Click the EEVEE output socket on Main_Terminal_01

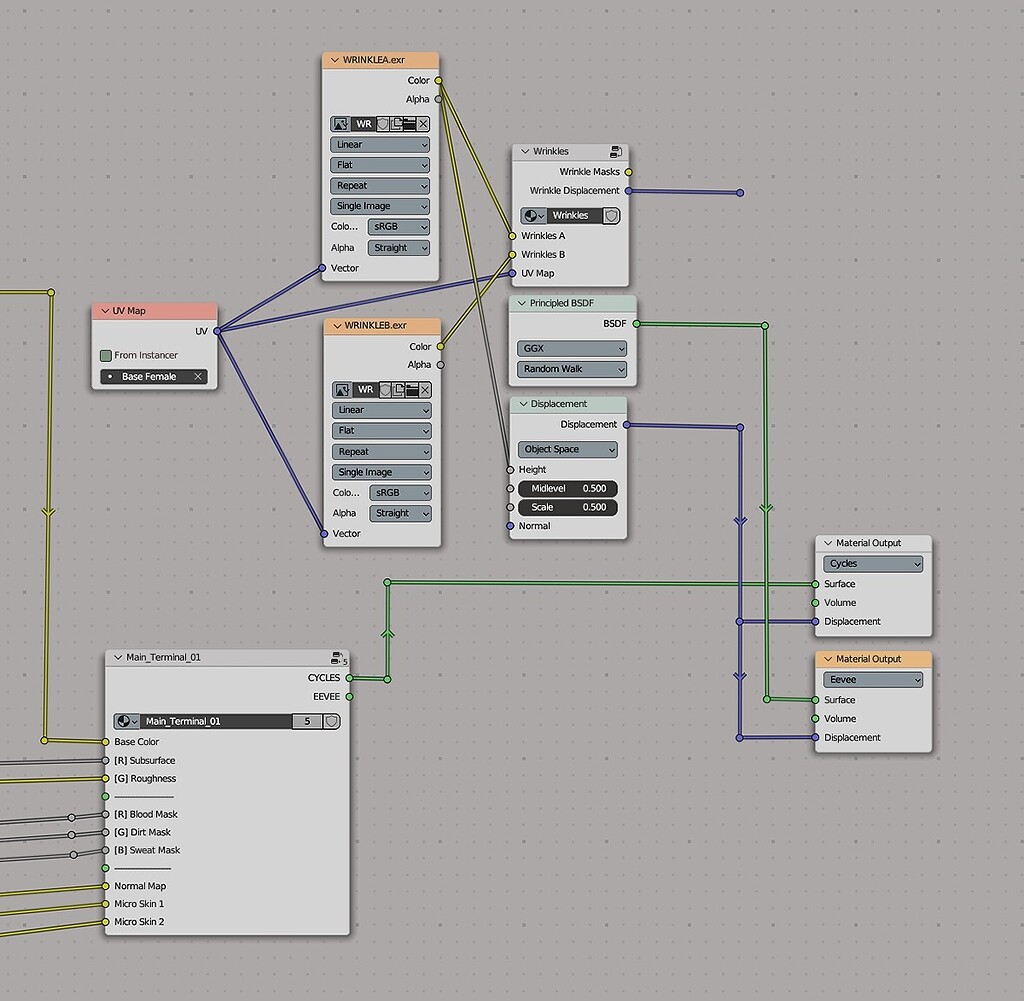[x=349, y=697]
